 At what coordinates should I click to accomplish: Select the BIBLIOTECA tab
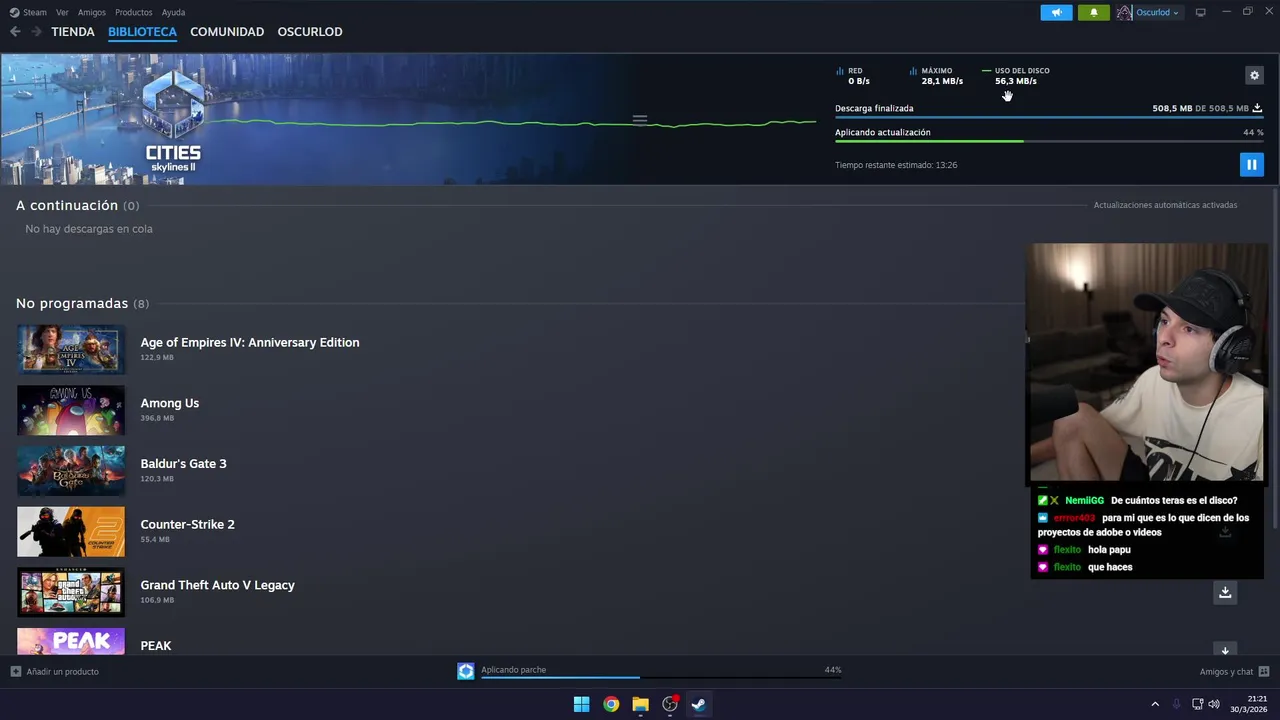click(142, 32)
